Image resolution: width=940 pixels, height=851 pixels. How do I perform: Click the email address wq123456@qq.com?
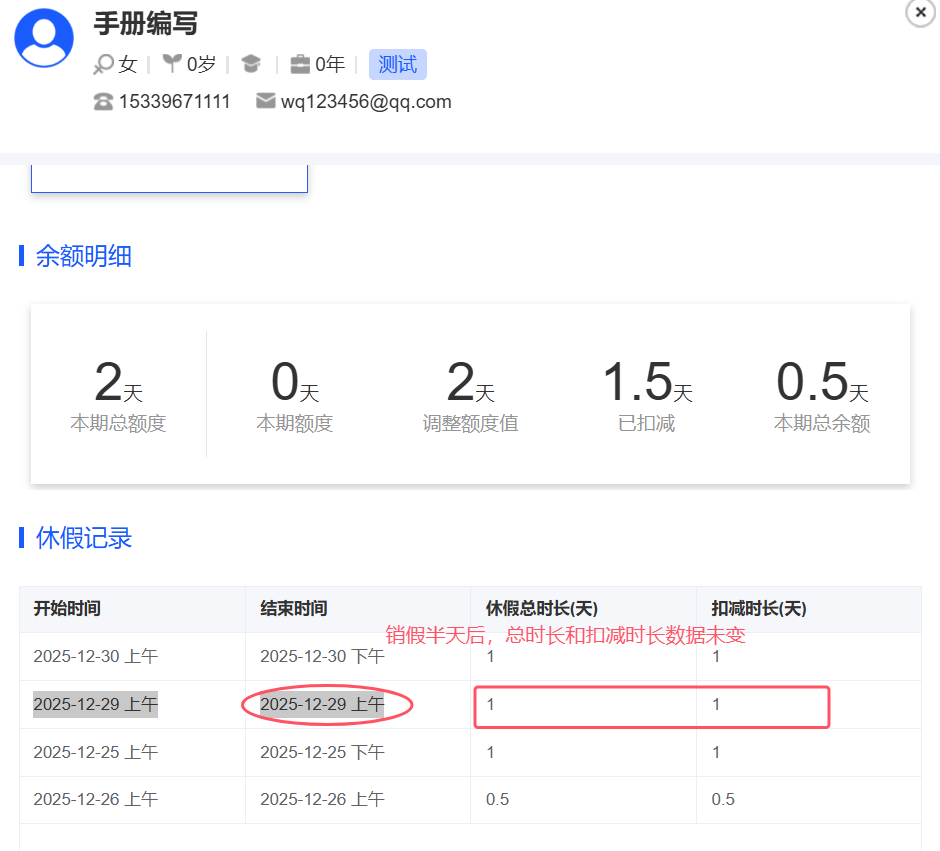click(x=366, y=102)
